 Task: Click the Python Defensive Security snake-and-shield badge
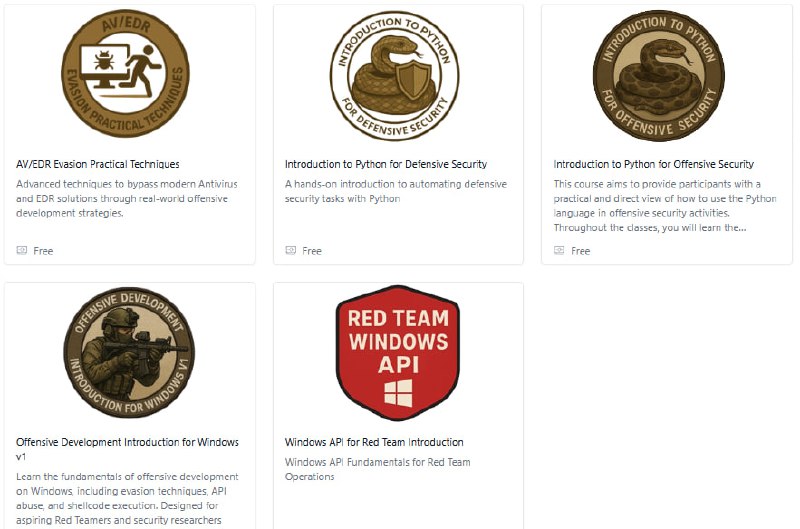(394, 75)
